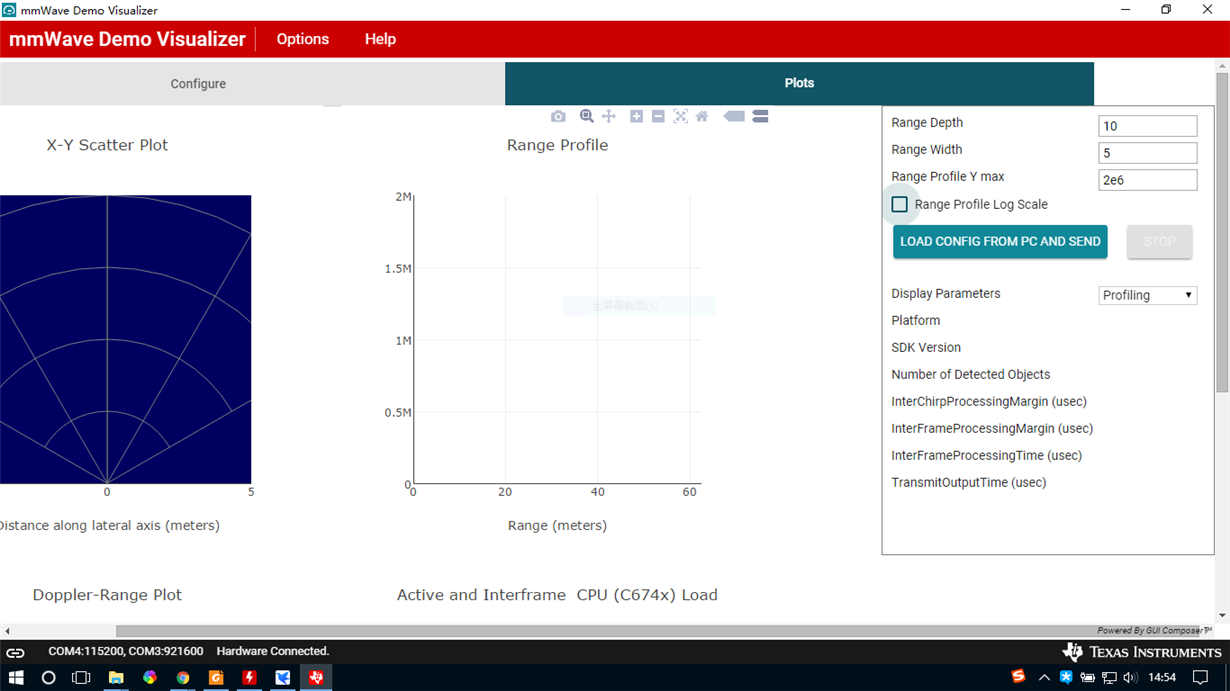1230x691 pixels.
Task: Show hidden system tray icons
Action: coord(1044,677)
